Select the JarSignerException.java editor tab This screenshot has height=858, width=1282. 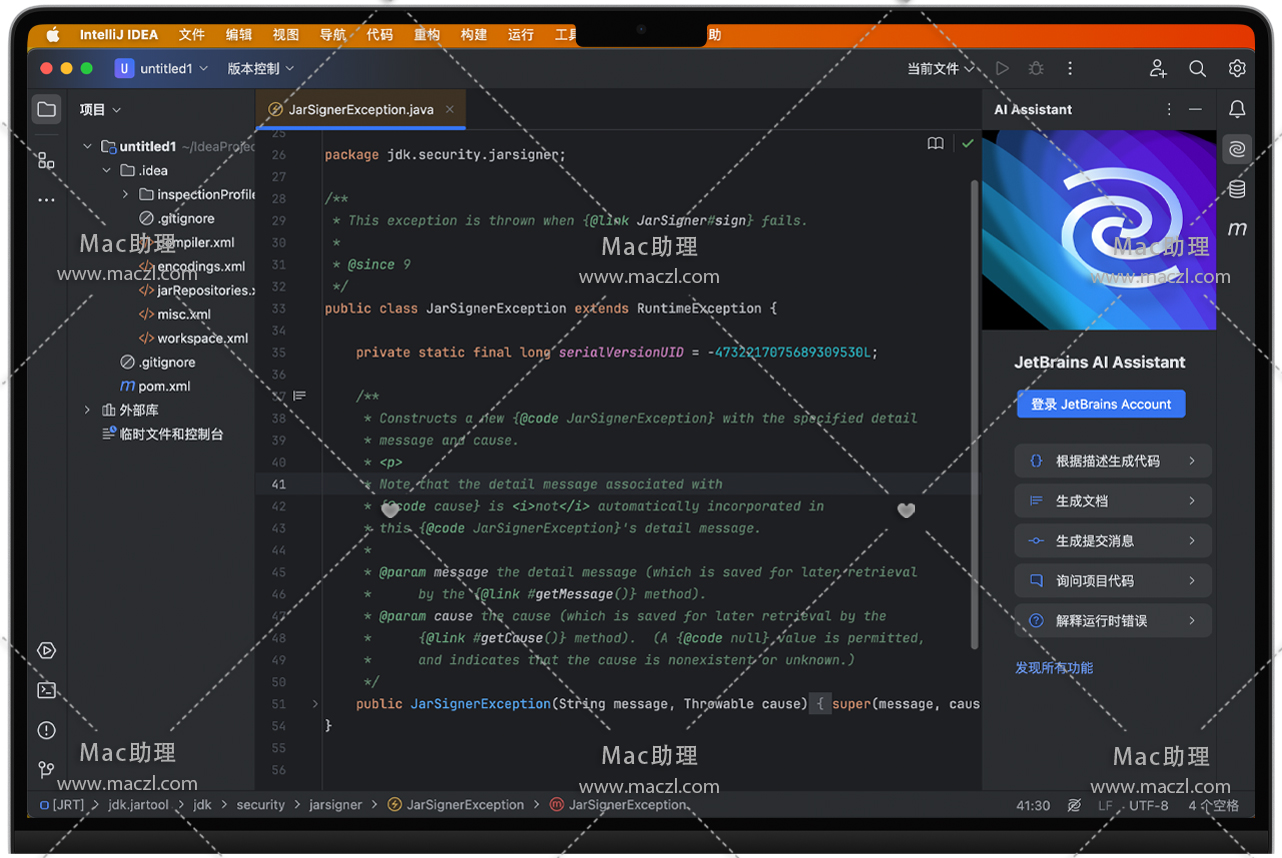360,110
